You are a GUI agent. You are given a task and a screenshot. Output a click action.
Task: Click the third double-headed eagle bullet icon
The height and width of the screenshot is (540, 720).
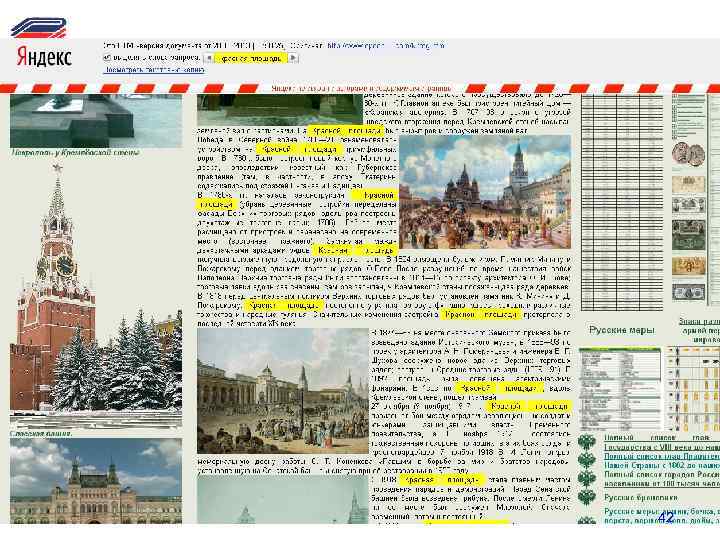587,479
